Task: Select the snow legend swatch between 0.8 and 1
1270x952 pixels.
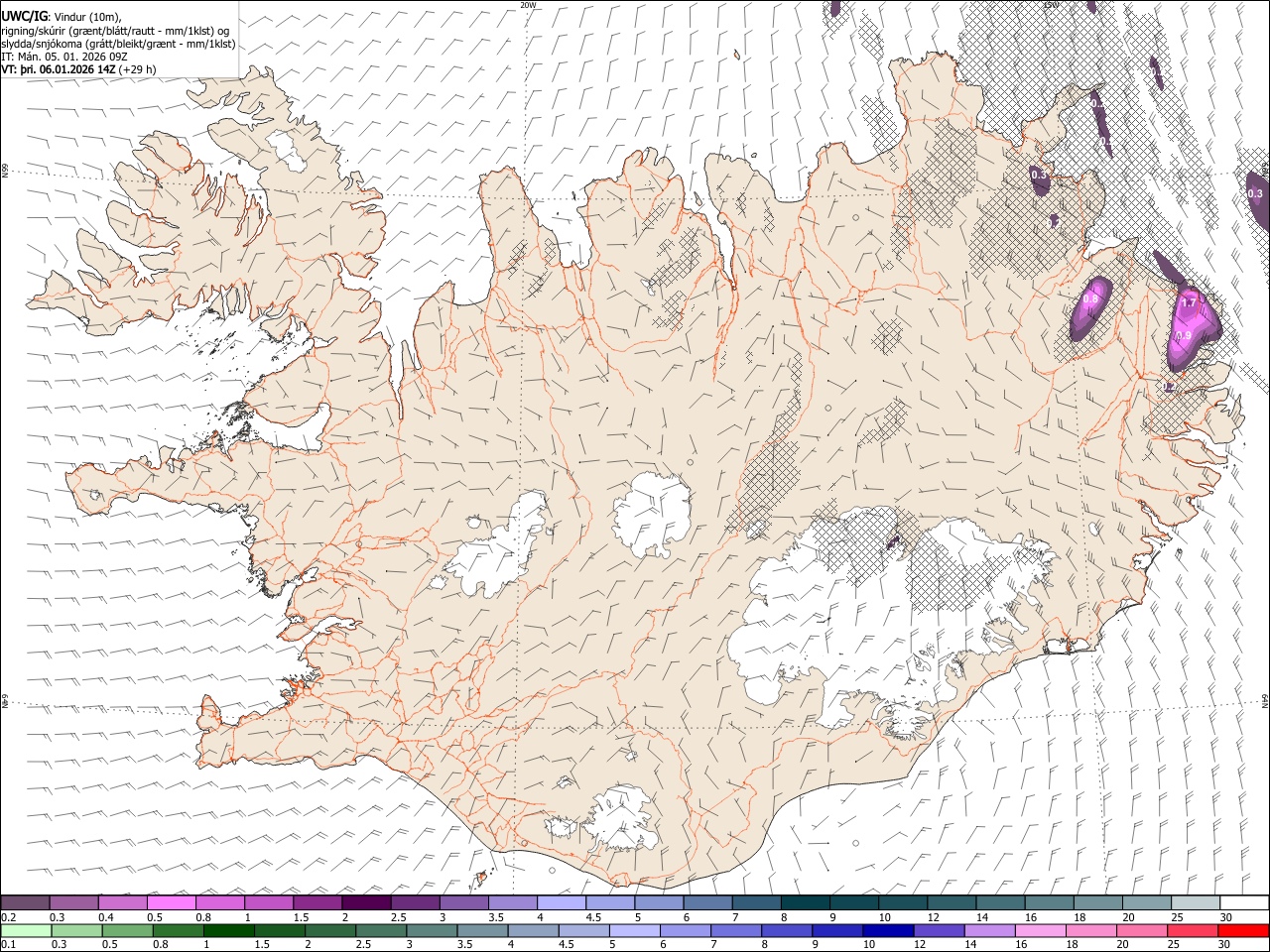Action: (220, 902)
